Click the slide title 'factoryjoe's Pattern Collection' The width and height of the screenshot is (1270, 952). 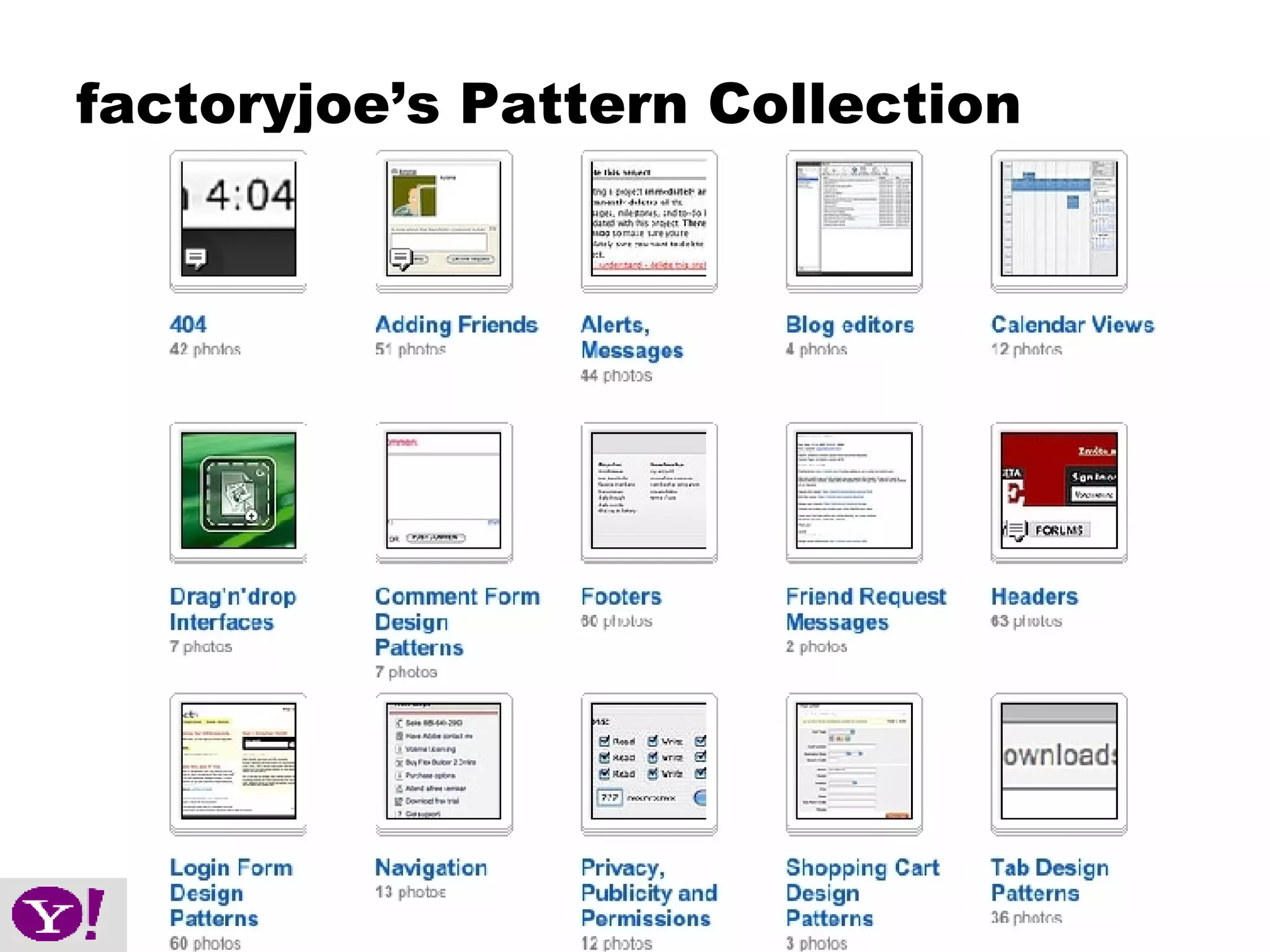pos(548,105)
